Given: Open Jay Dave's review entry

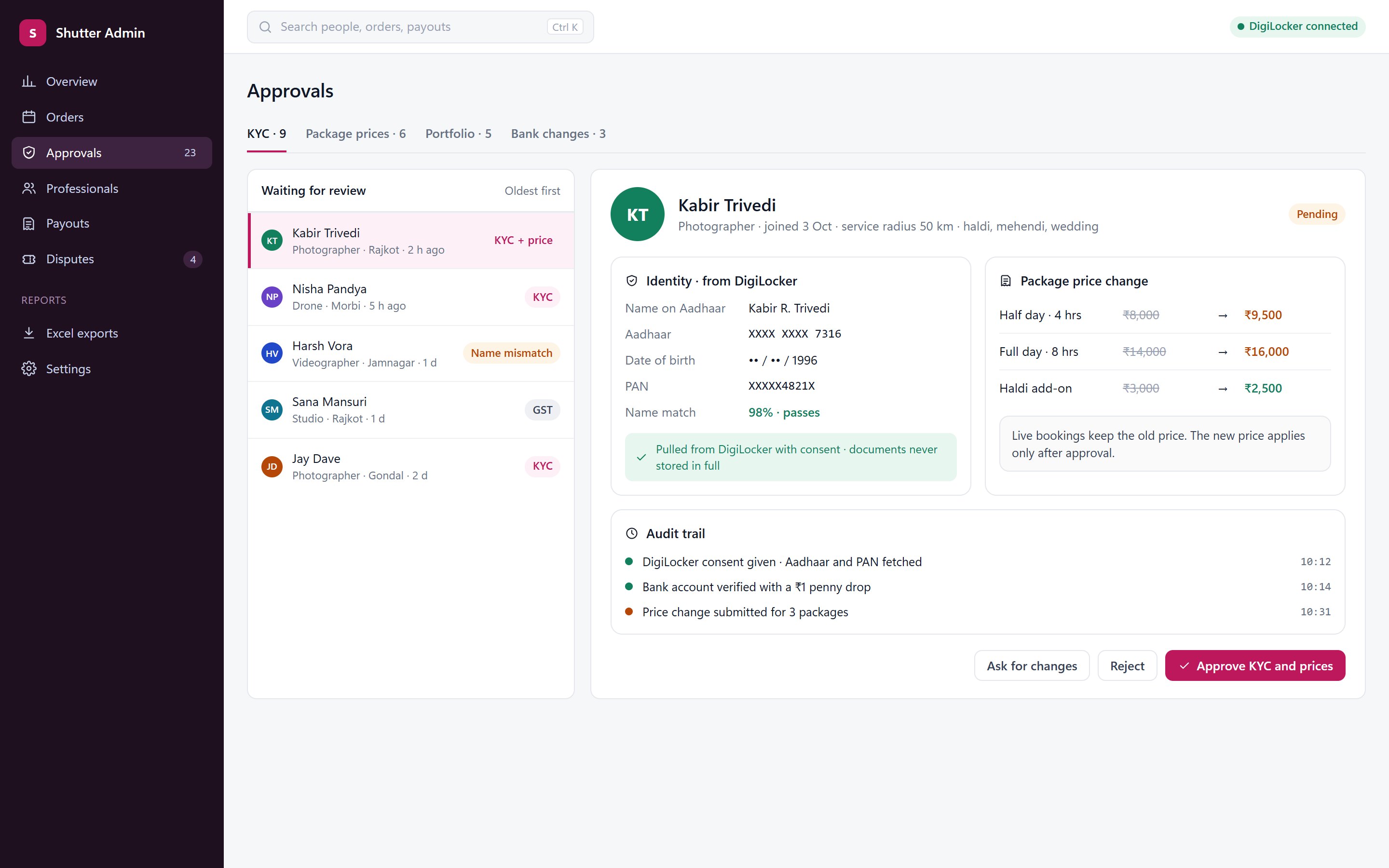Looking at the screenshot, I should pyautogui.click(x=411, y=466).
